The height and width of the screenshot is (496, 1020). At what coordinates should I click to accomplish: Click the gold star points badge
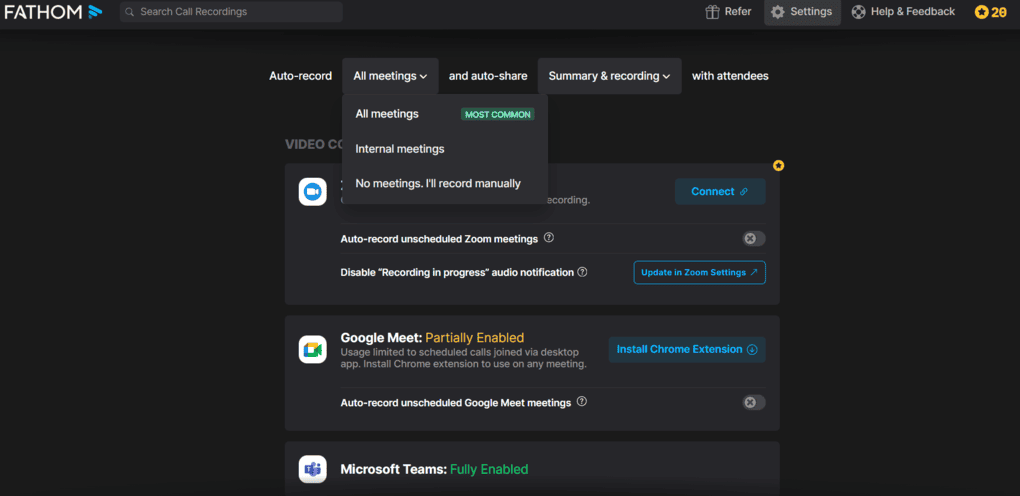(x=990, y=12)
